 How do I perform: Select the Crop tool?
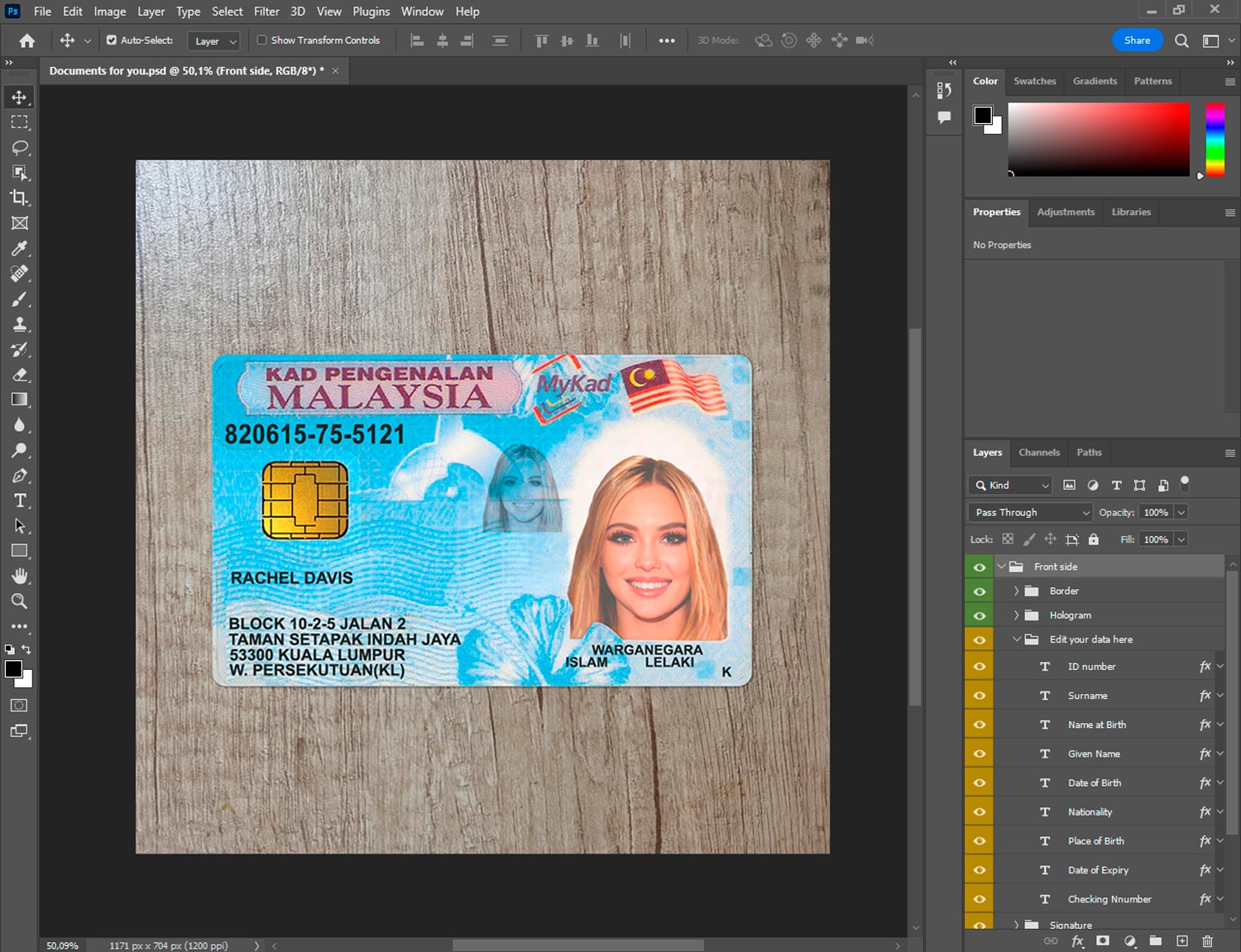pyautogui.click(x=20, y=198)
